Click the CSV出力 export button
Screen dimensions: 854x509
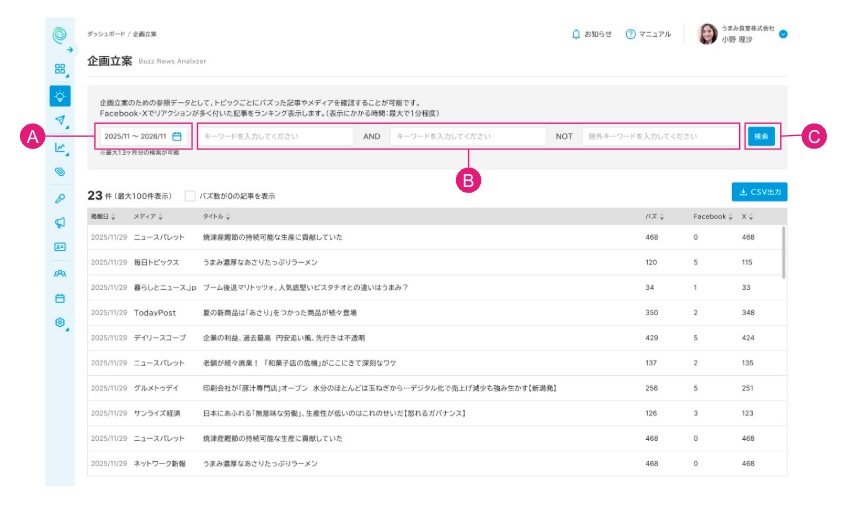759,191
